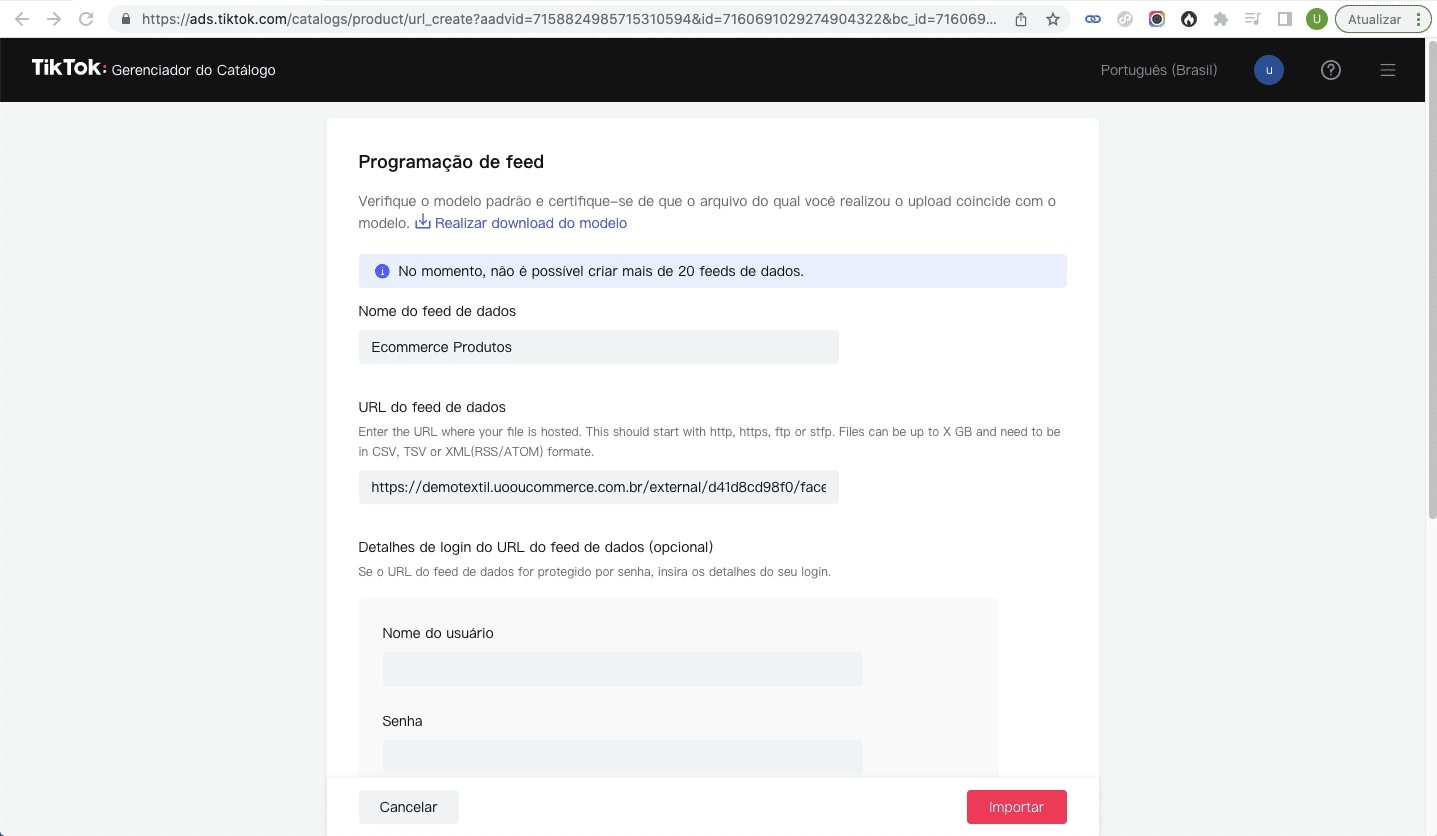Click the share icon in address bar

1021,19
